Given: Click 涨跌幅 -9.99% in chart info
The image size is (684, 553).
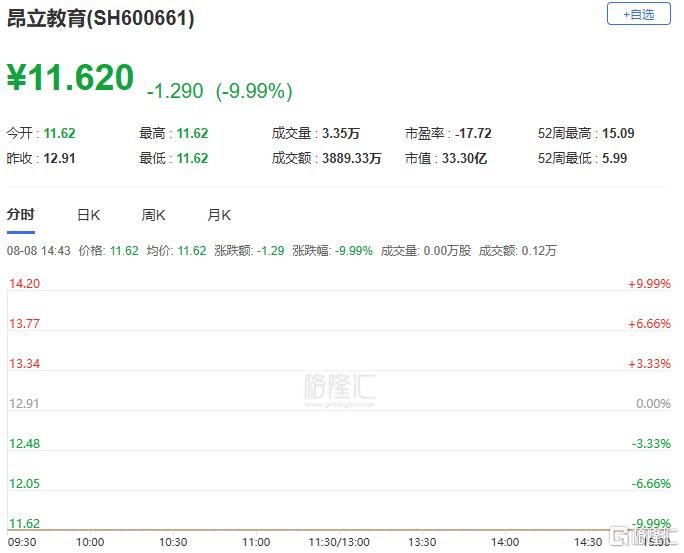Looking at the screenshot, I should (354, 251).
